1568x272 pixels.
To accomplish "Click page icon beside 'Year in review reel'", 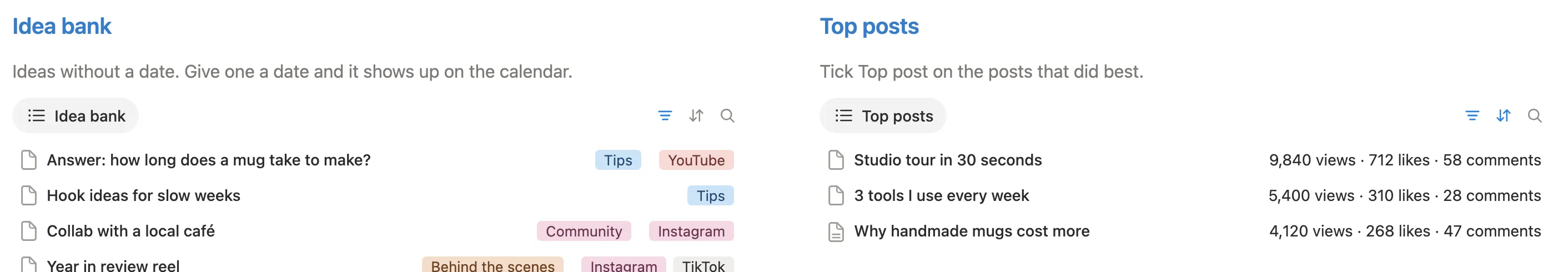I will tap(29, 265).
